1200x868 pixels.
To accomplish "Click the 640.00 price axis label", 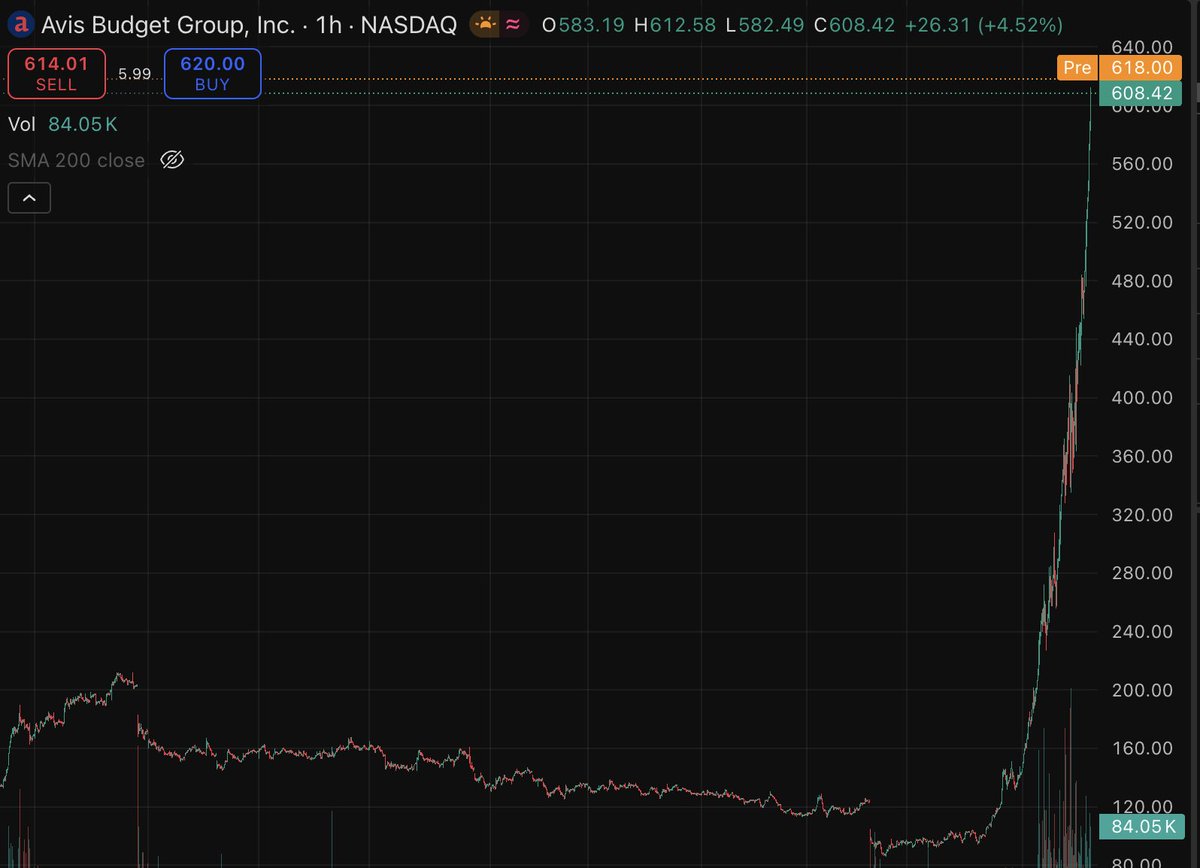I will click(1142, 46).
